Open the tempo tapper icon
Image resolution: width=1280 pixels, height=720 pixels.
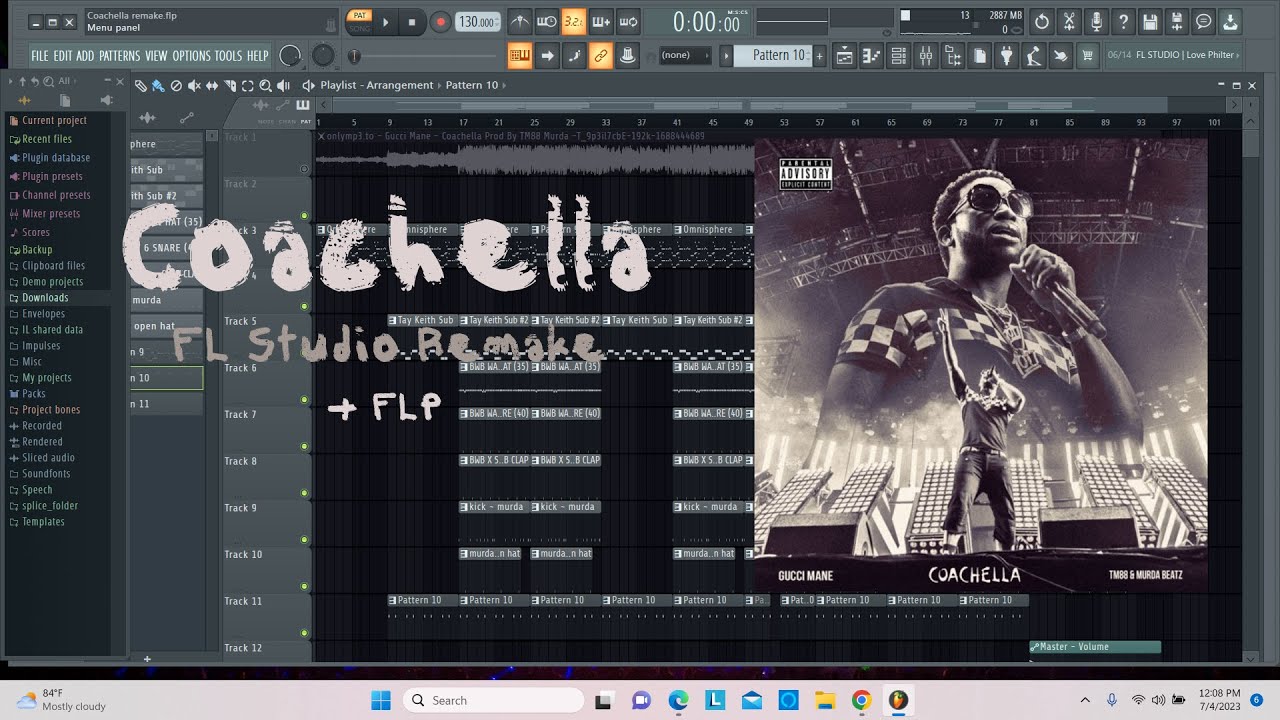[x=1034, y=56]
